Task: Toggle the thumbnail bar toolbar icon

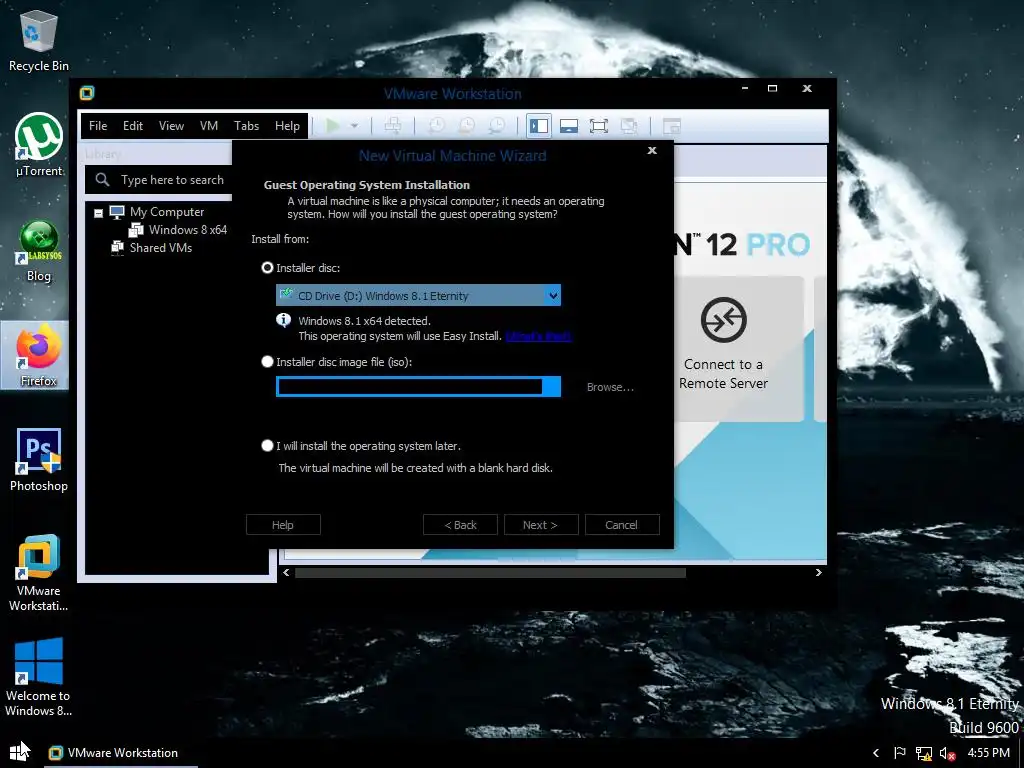Action: click(x=569, y=125)
